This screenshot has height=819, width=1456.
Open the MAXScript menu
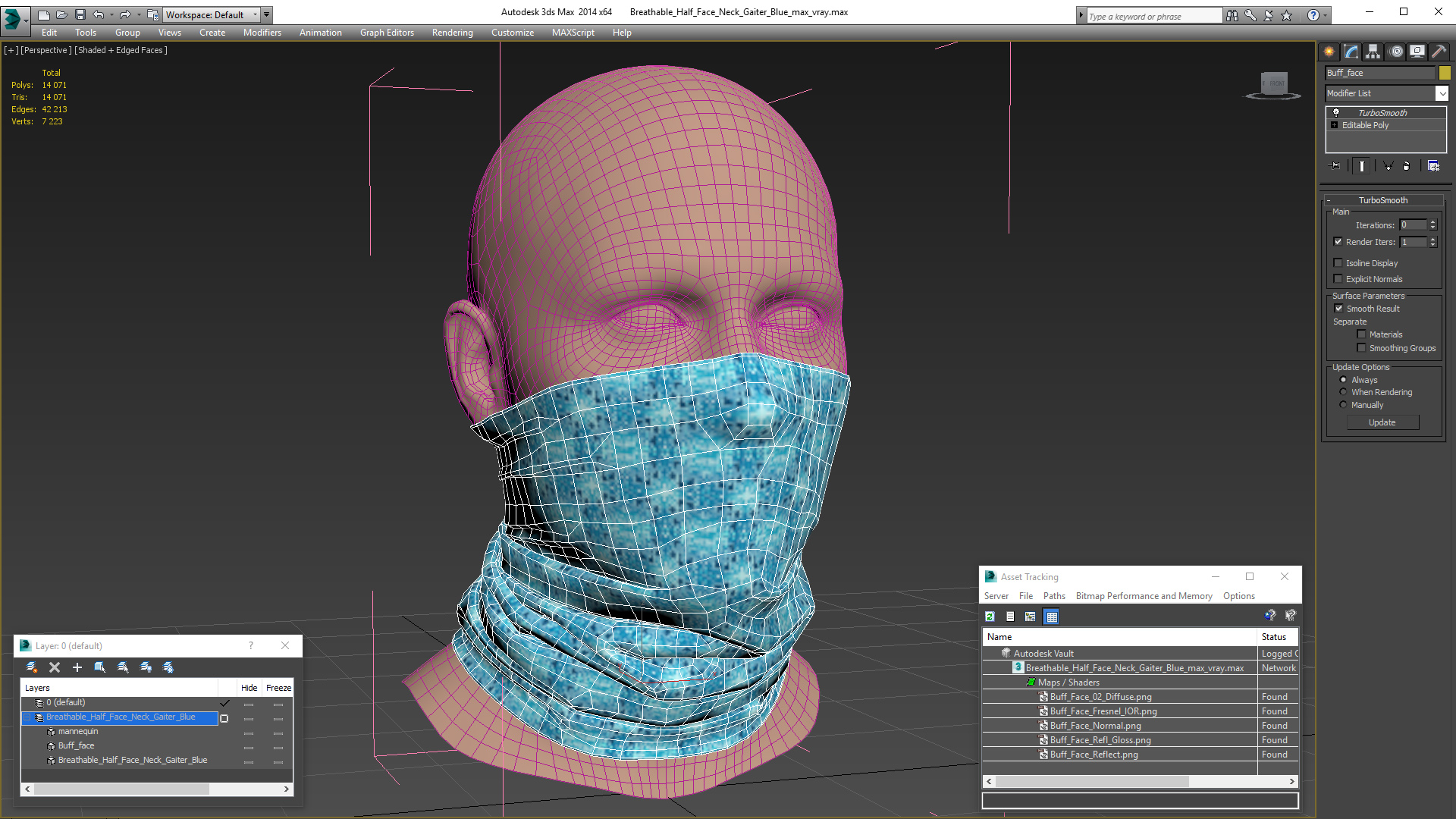click(573, 33)
